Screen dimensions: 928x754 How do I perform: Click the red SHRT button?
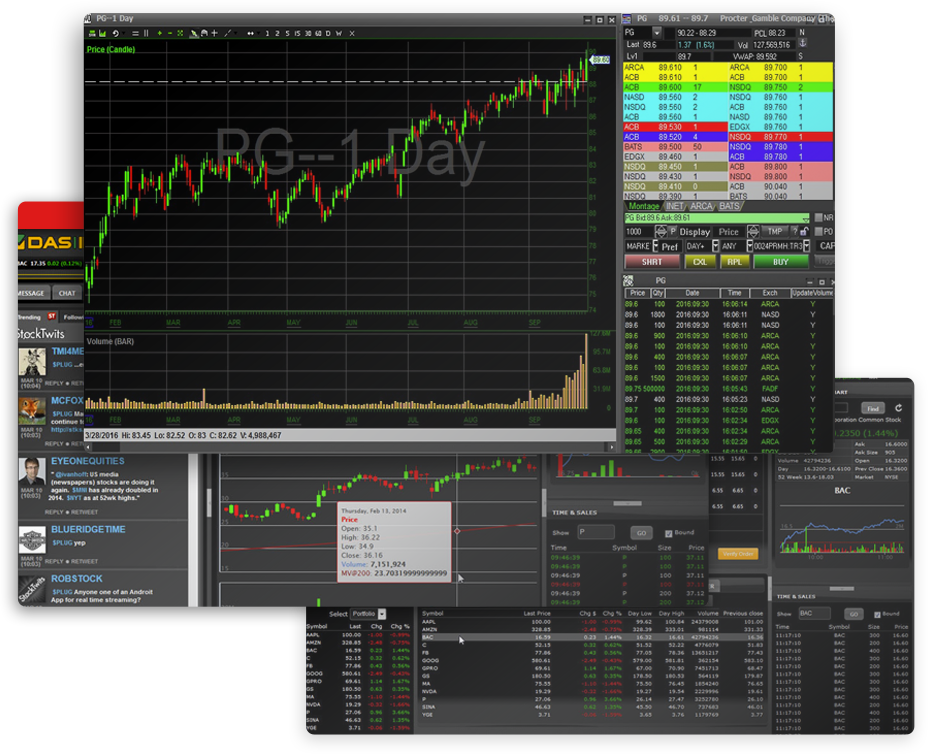tap(652, 262)
